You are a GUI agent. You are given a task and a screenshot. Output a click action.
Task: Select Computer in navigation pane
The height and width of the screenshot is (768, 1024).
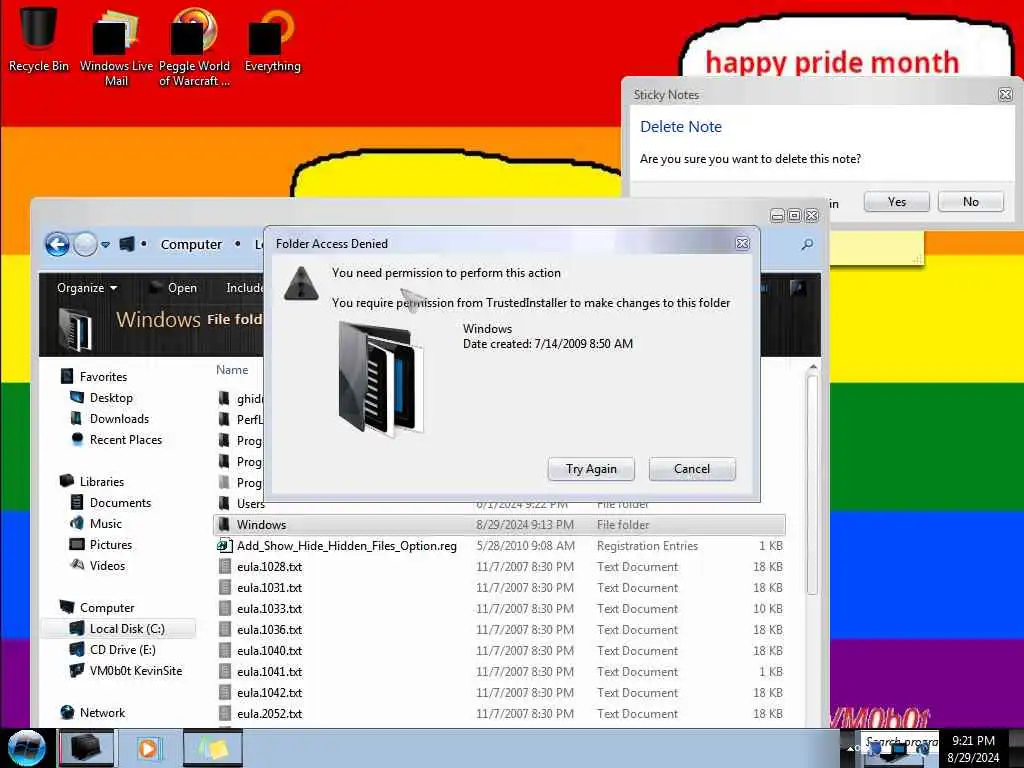pyautogui.click(x=97, y=607)
